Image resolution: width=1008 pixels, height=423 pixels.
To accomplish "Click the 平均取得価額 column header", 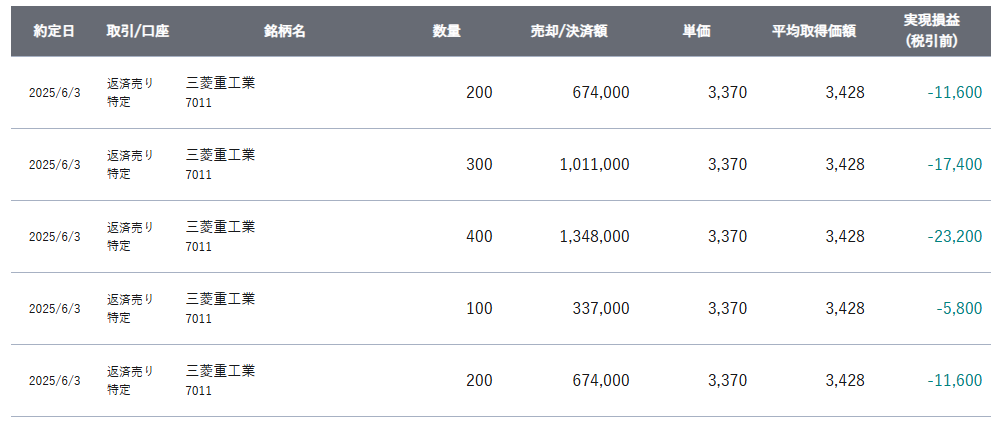I will coord(814,32).
